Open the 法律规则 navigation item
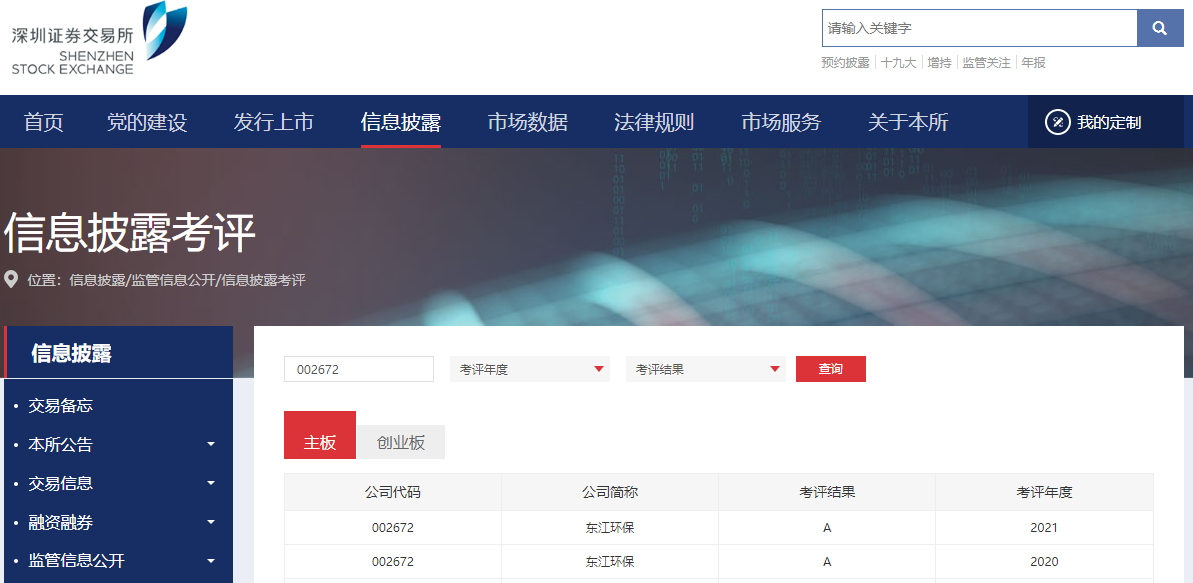The image size is (1193, 583). 654,122
